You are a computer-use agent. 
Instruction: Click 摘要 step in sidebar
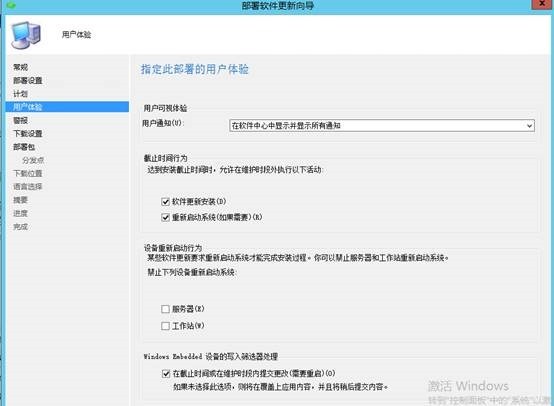[x=20, y=200]
